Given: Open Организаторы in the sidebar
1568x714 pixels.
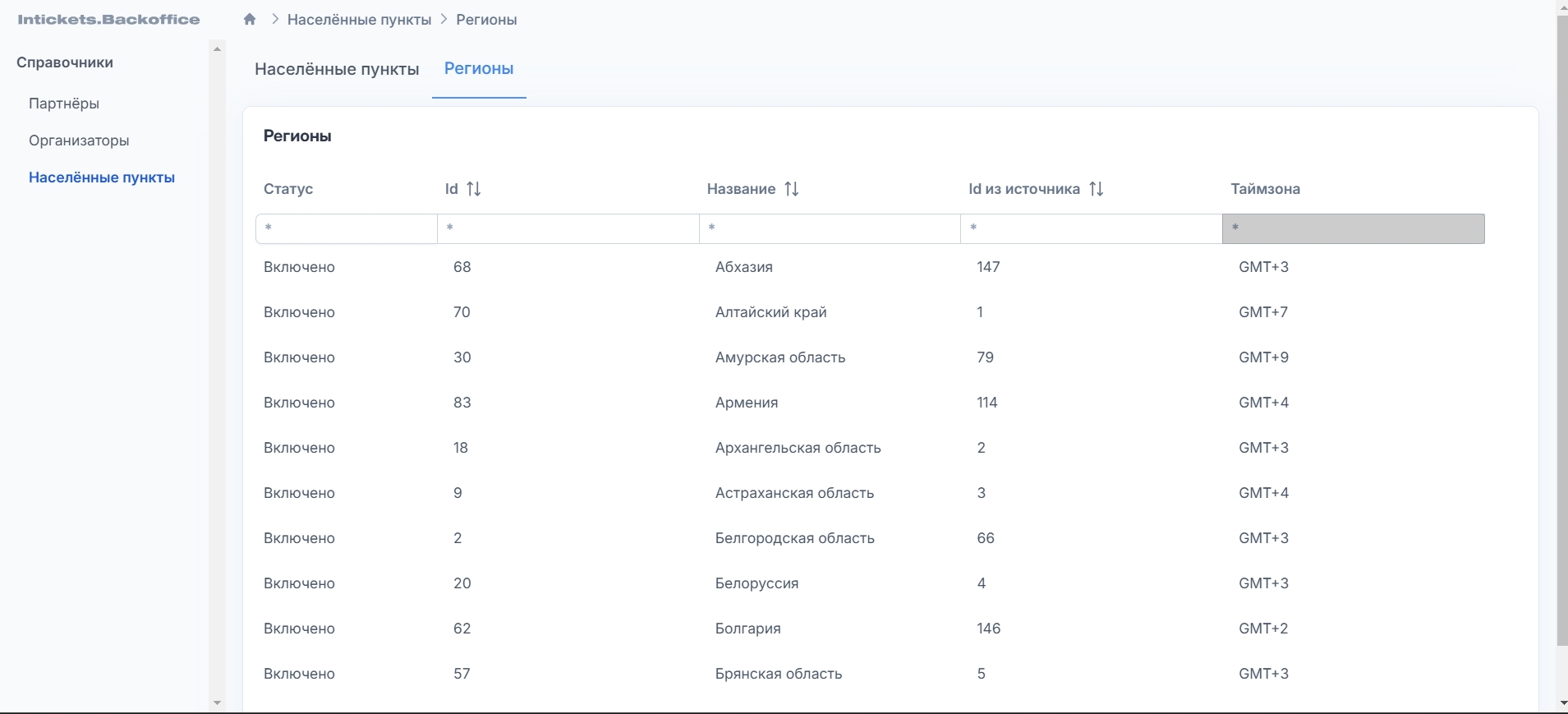Looking at the screenshot, I should 79,140.
